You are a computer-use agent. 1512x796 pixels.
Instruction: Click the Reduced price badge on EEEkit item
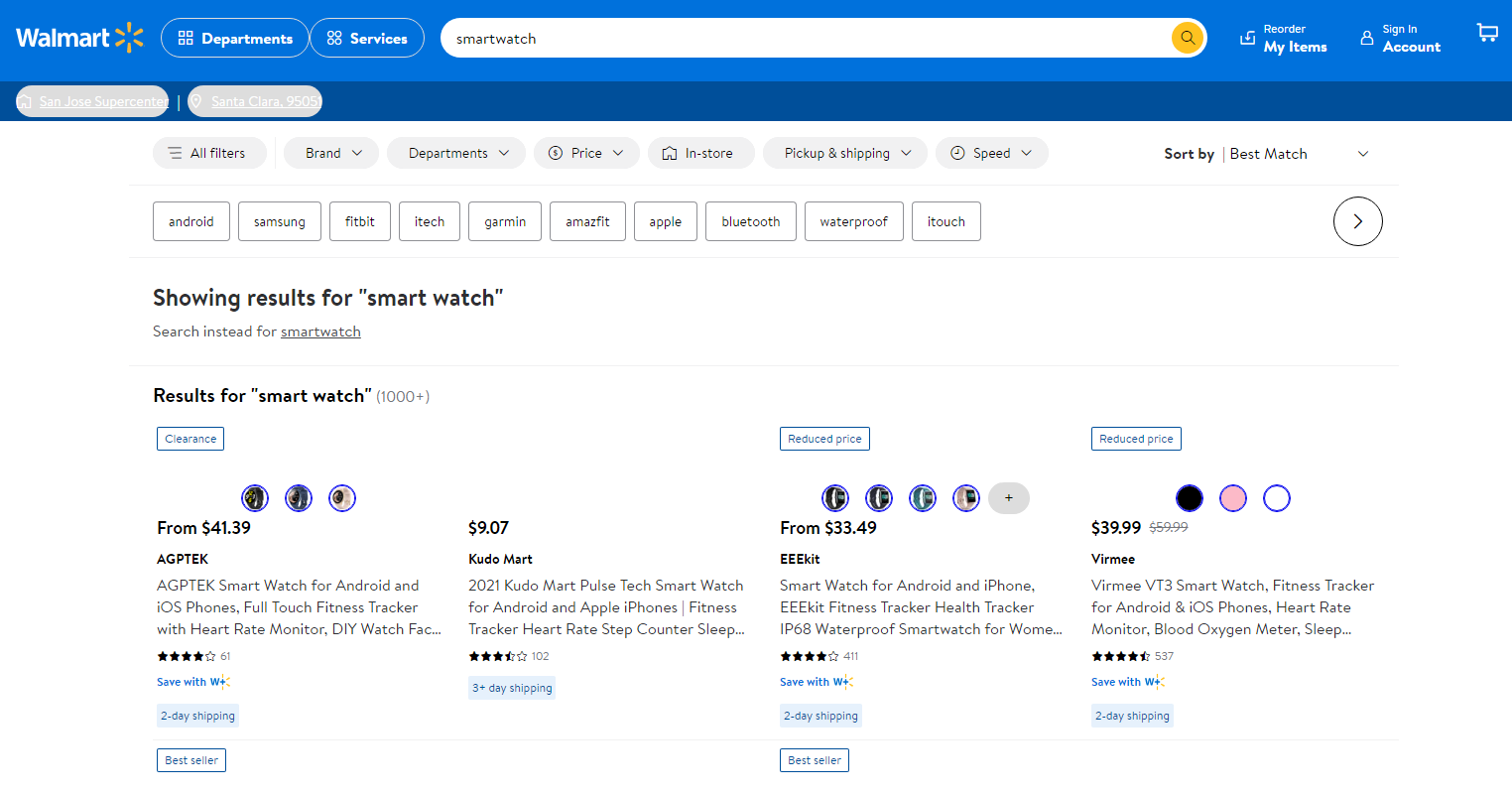tap(824, 439)
